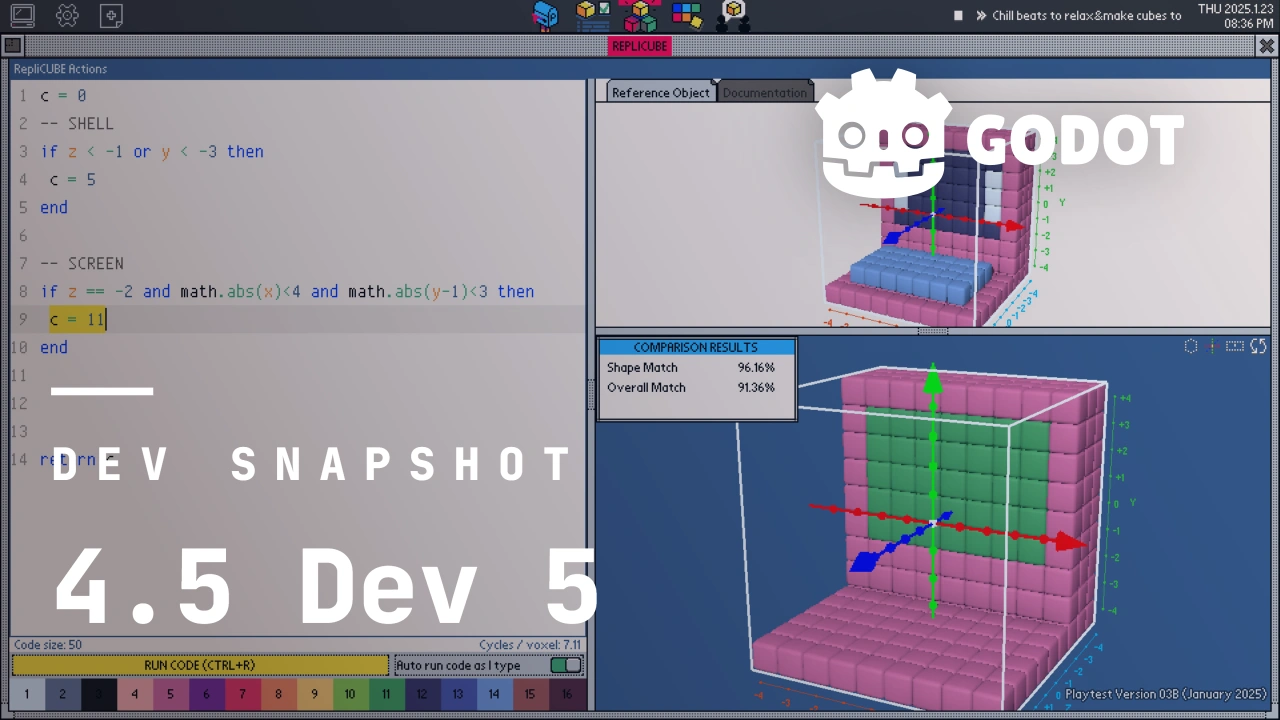Click the new file icon in the top bar

pos(111,15)
